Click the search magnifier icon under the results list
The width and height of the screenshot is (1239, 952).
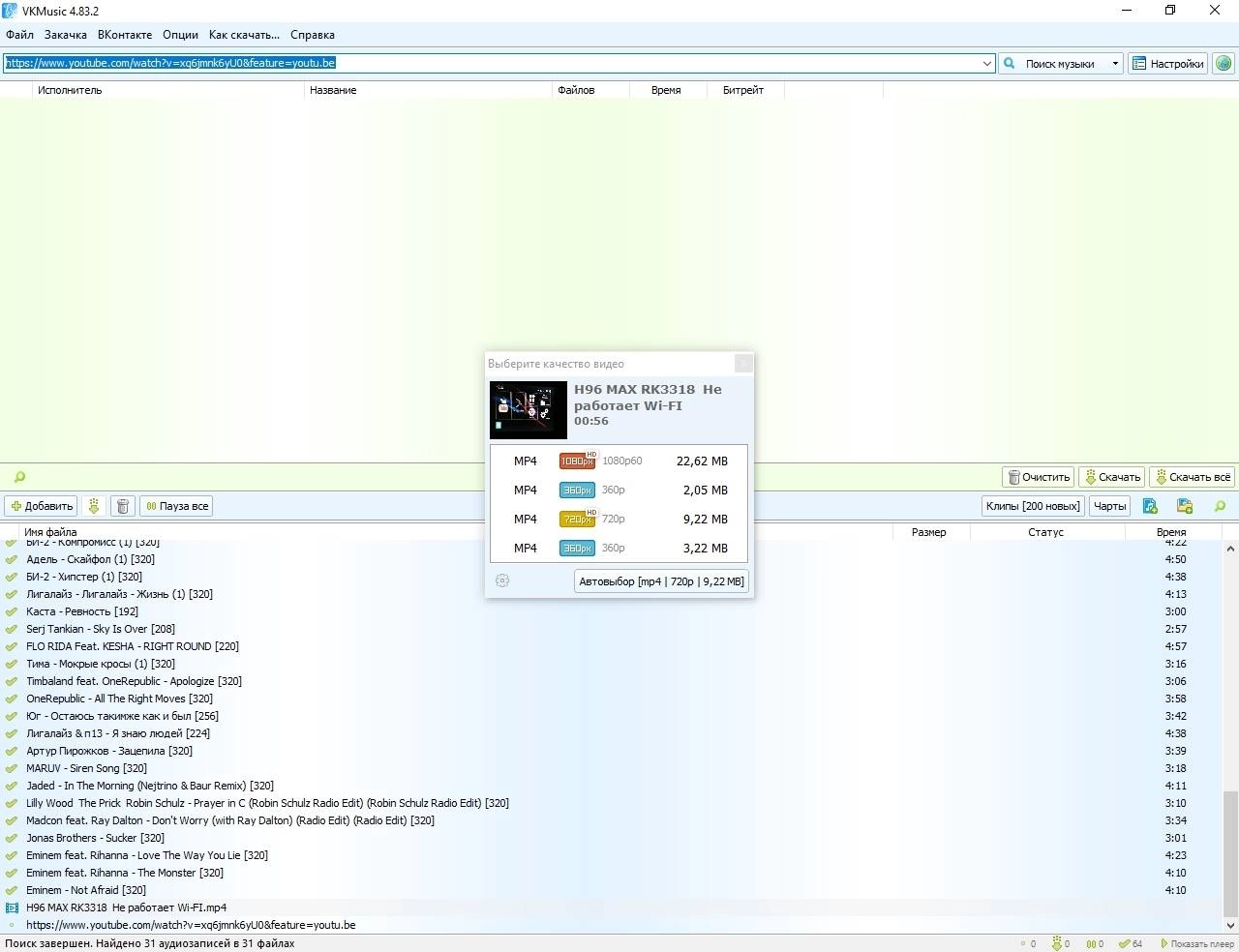(x=19, y=477)
